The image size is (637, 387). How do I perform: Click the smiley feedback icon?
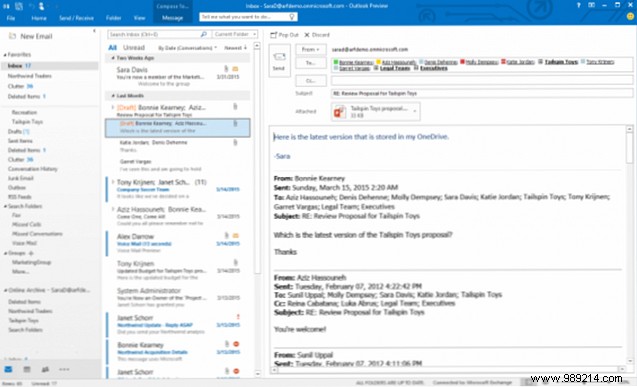(630, 17)
